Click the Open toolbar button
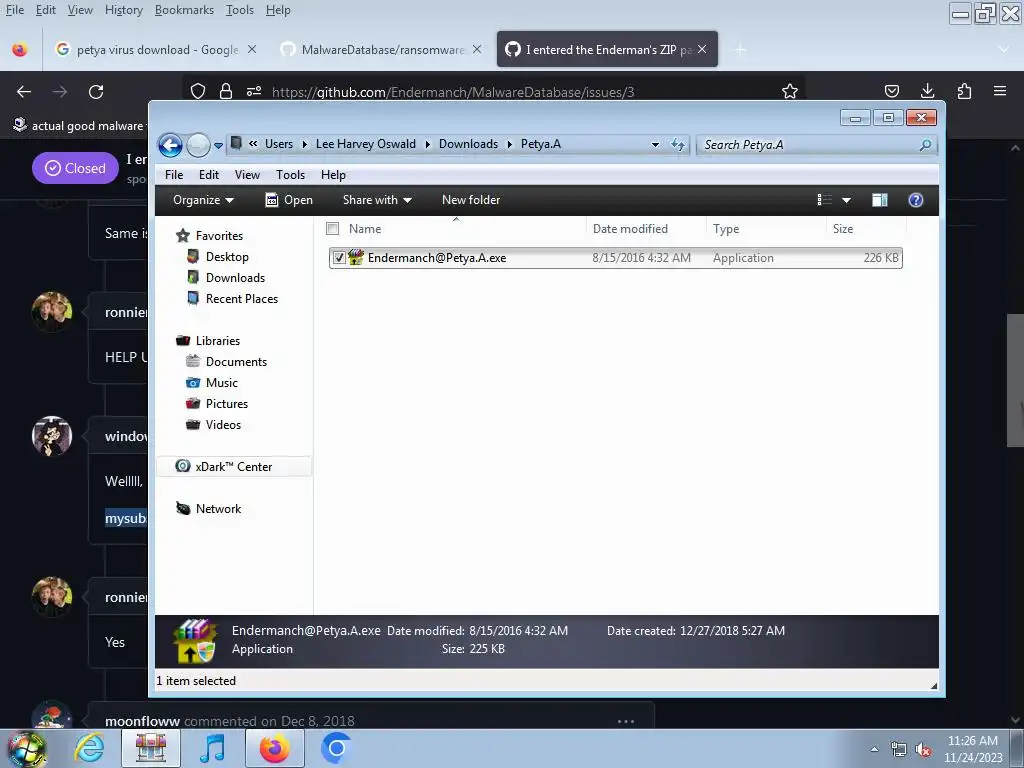The height and width of the screenshot is (768, 1024). pyautogui.click(x=289, y=200)
